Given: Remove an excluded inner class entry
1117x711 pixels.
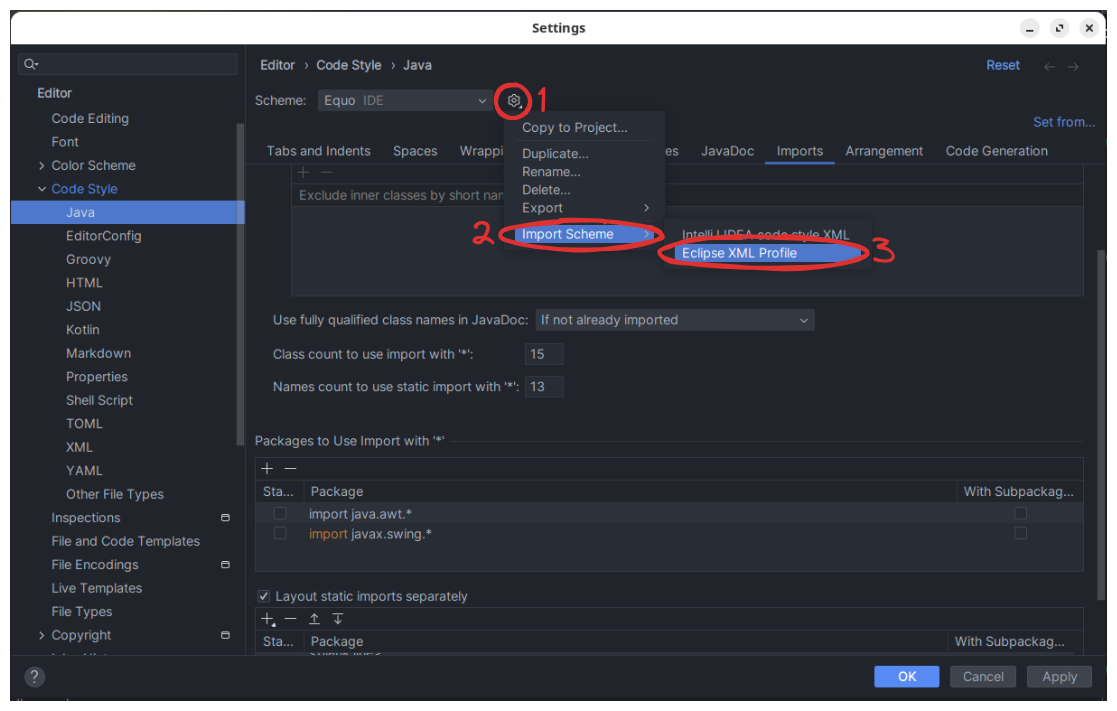Looking at the screenshot, I should 326,172.
